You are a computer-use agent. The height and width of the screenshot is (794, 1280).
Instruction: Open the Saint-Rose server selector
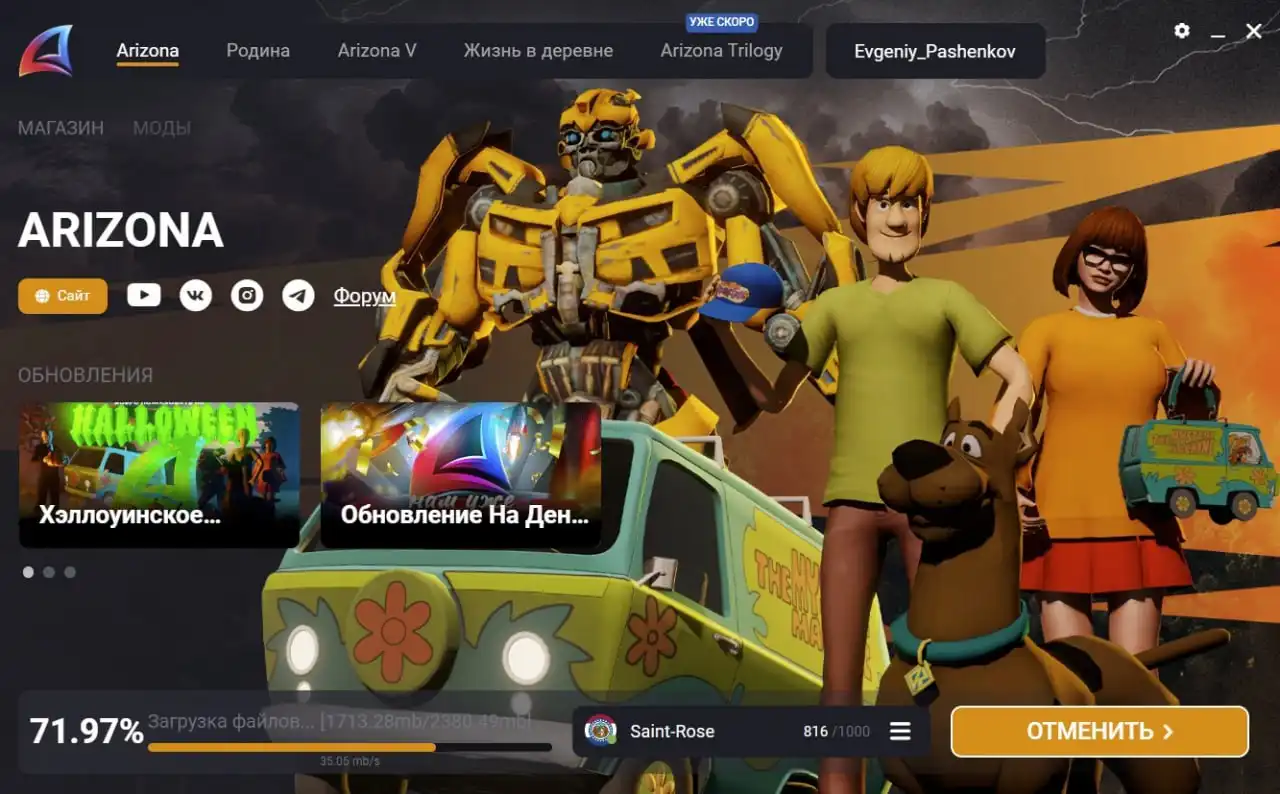click(x=751, y=731)
